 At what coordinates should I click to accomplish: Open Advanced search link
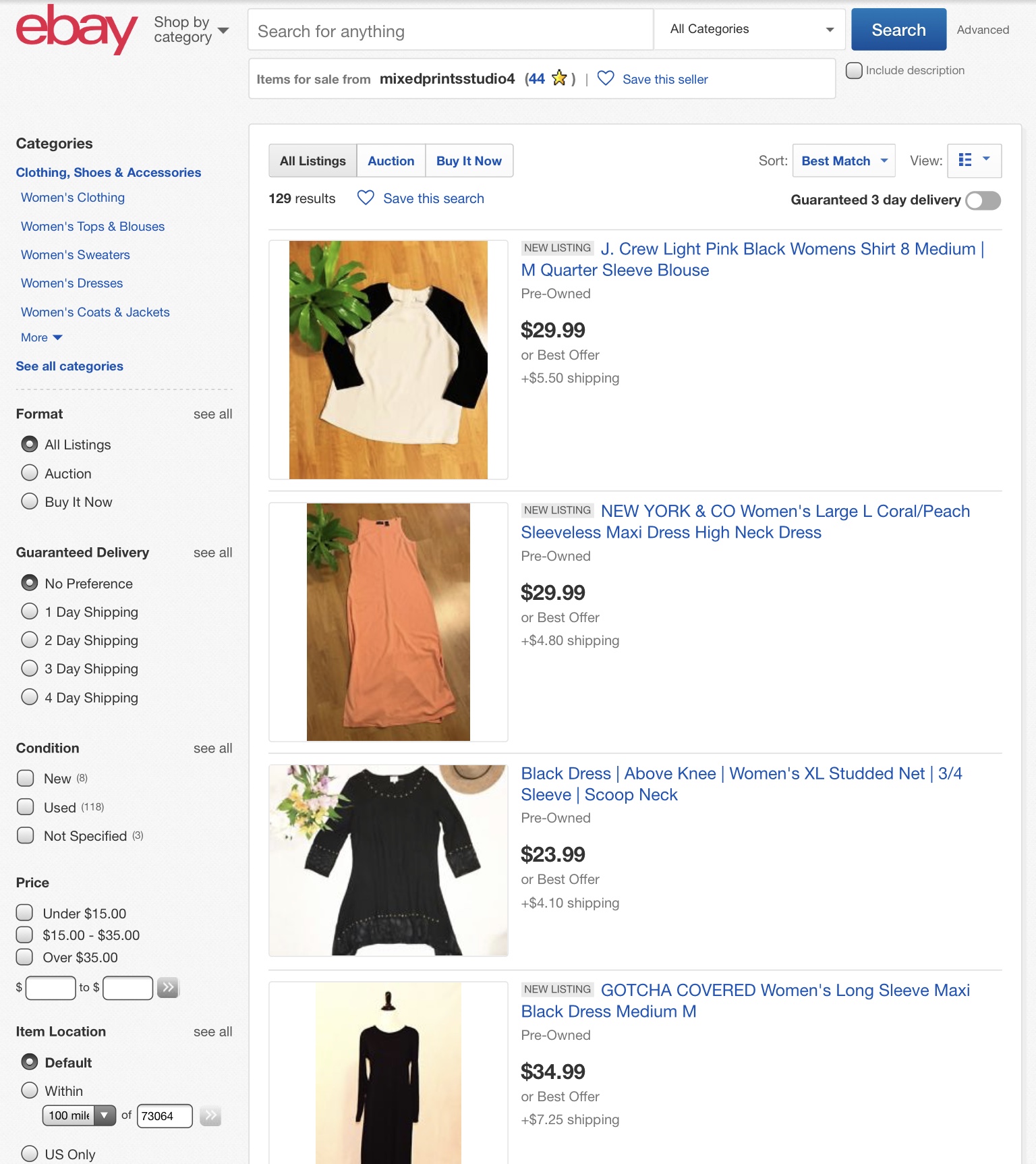click(983, 30)
